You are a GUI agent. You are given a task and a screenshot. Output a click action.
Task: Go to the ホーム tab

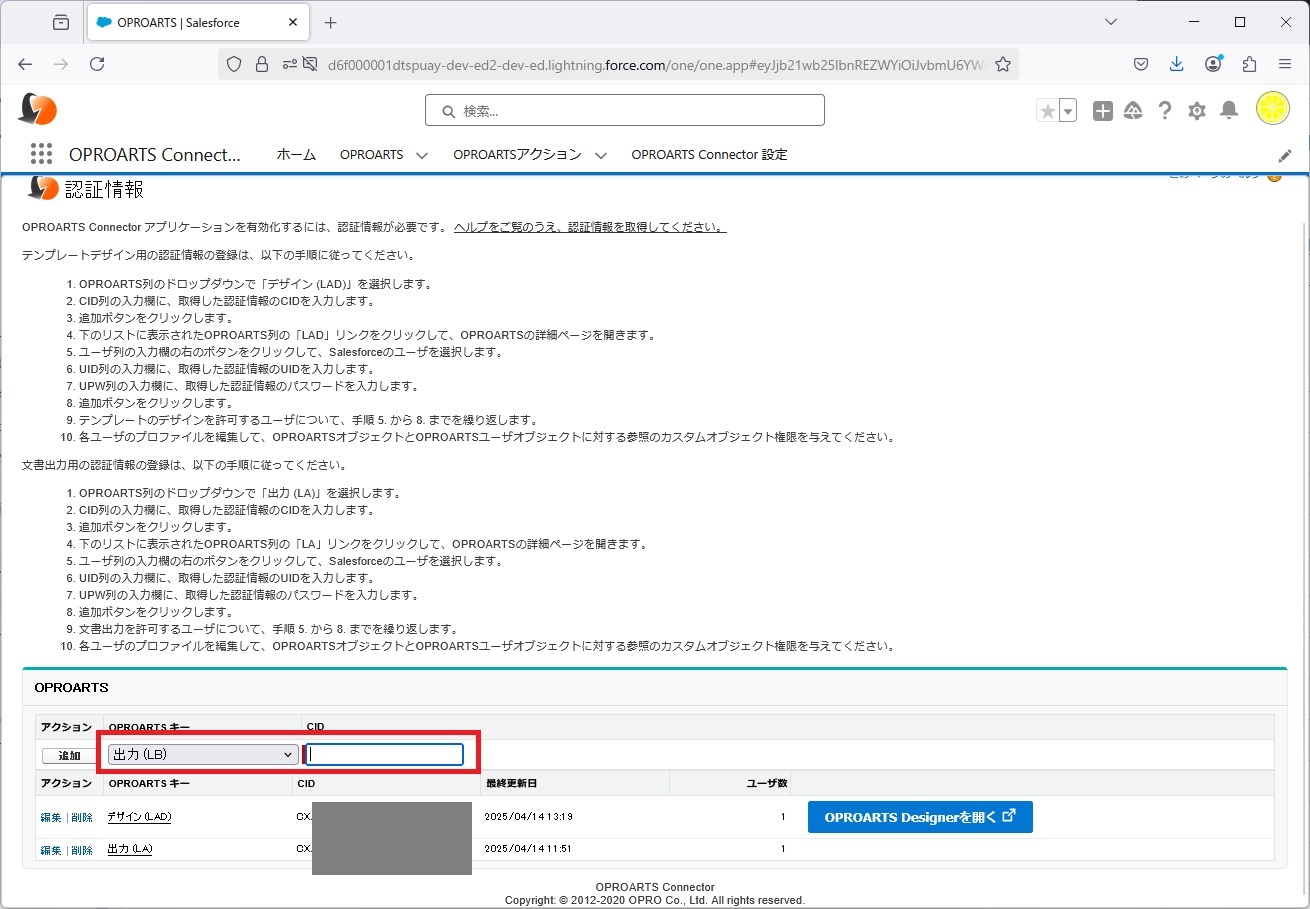point(296,154)
